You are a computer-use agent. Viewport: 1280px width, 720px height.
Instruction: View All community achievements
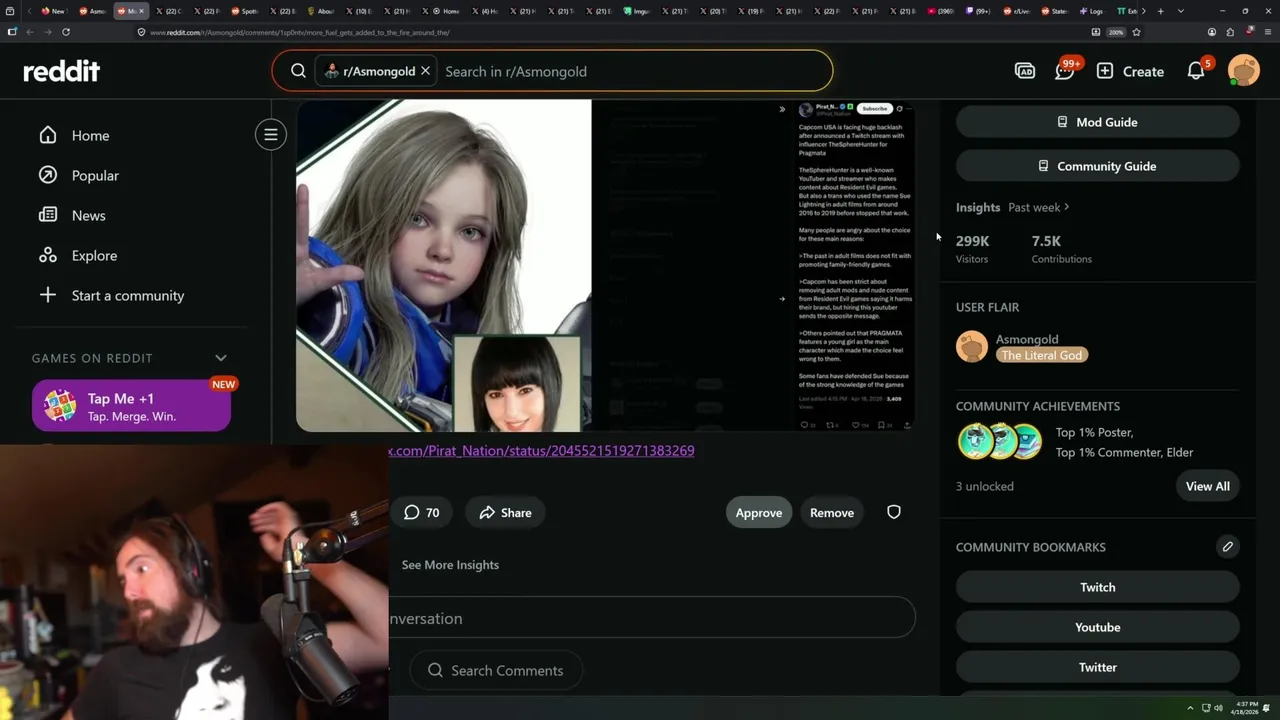coord(1208,486)
